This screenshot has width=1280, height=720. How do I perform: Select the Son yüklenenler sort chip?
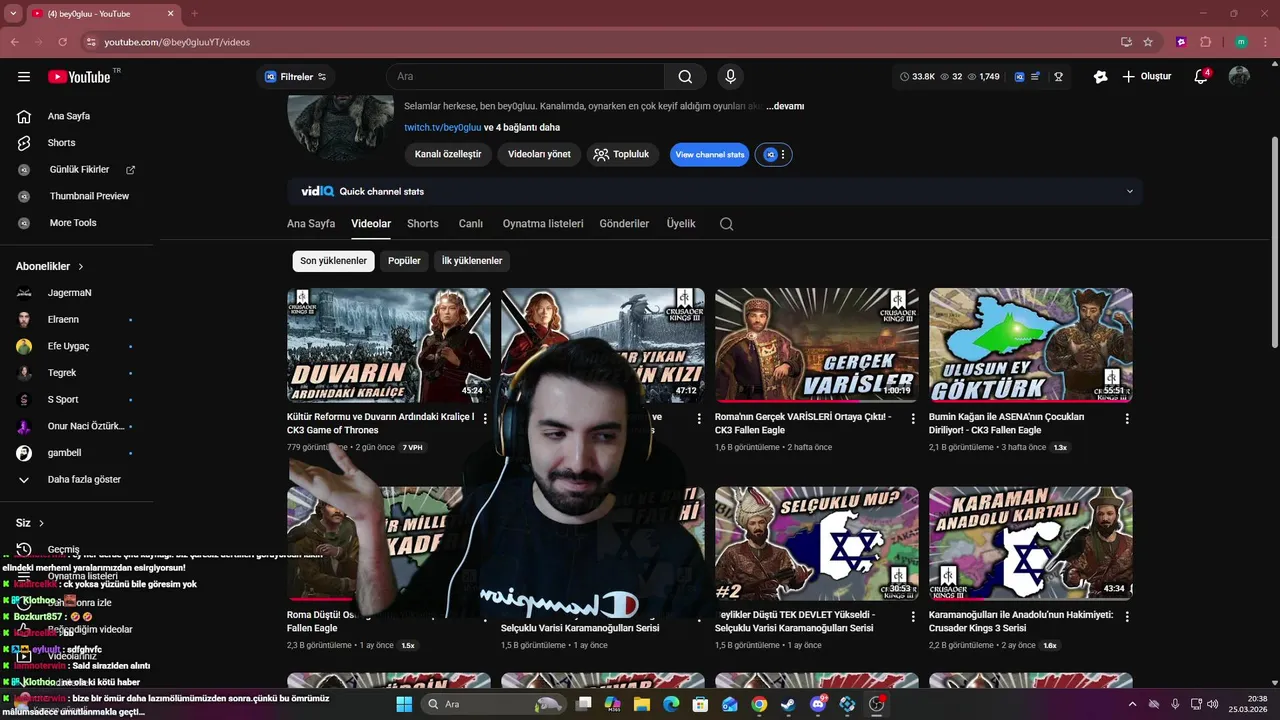(334, 261)
